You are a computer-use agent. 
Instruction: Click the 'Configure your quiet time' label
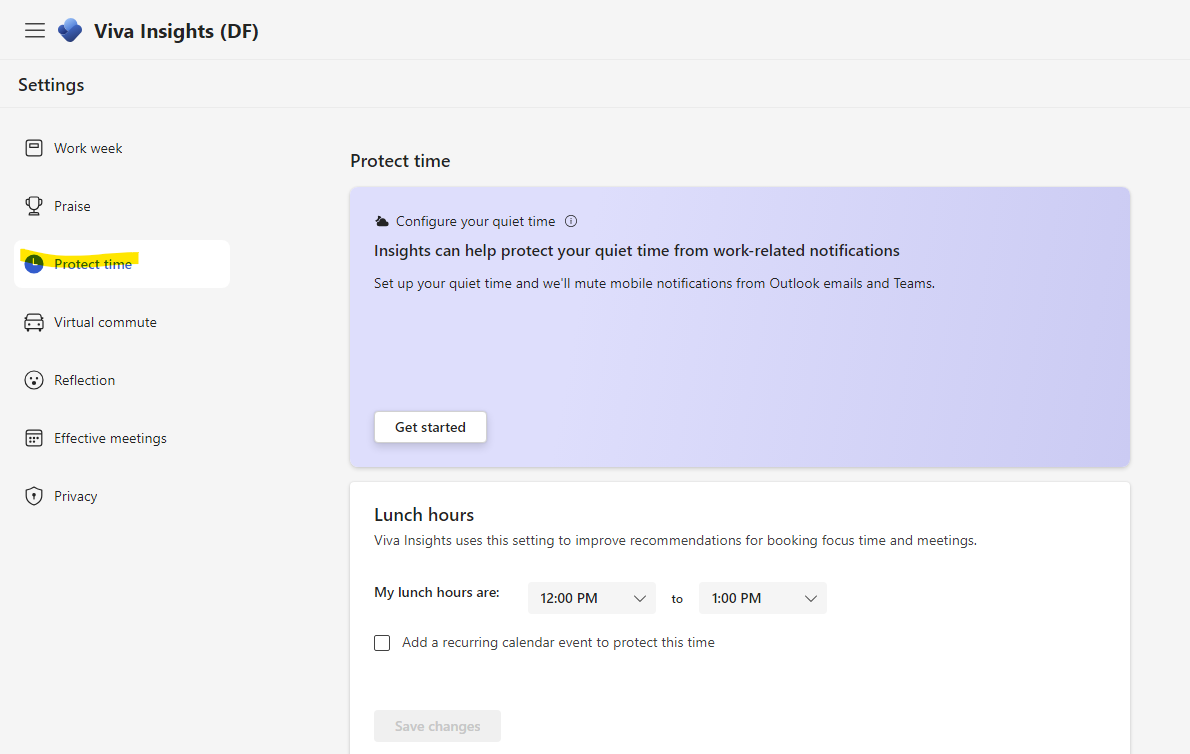[x=475, y=221]
